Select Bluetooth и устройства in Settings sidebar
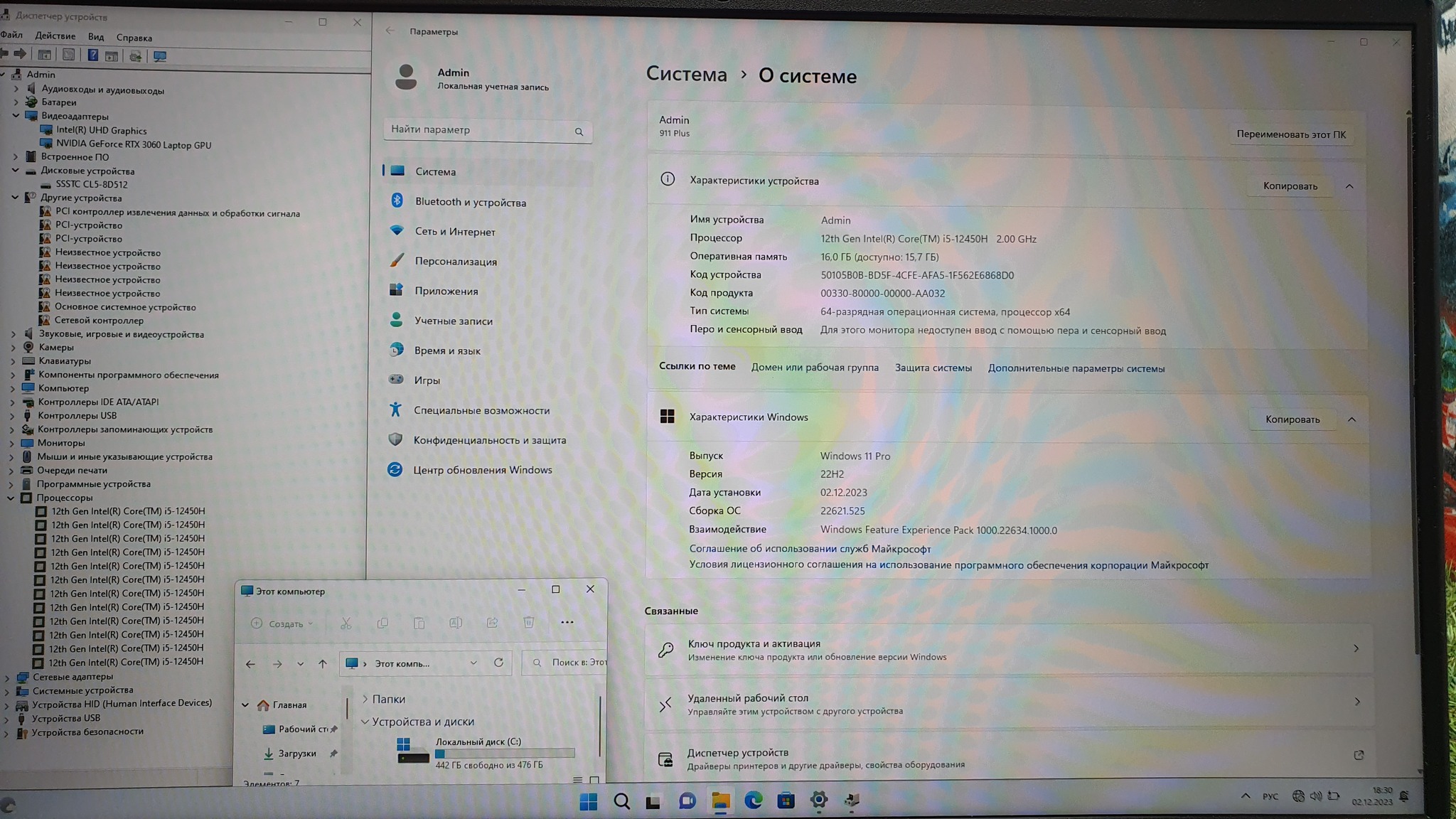Image resolution: width=1456 pixels, height=819 pixels. click(470, 202)
